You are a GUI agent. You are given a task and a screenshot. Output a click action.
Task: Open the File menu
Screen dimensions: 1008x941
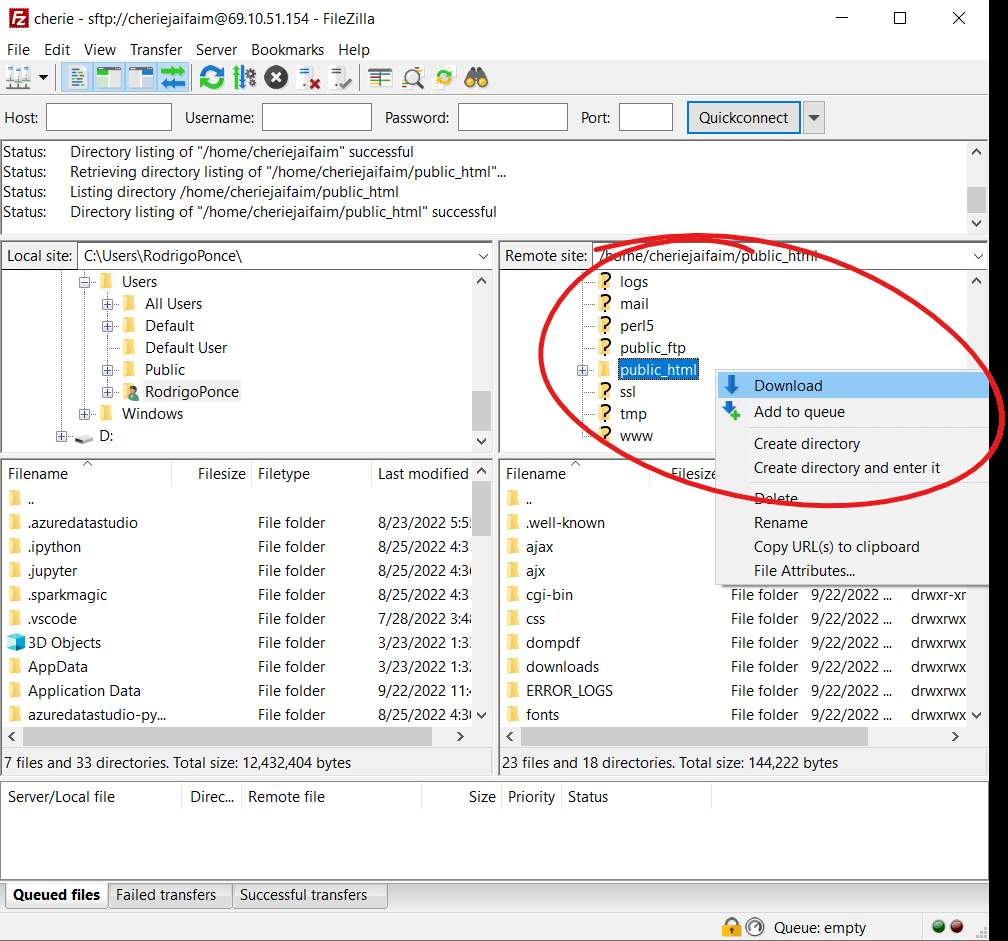coord(18,49)
